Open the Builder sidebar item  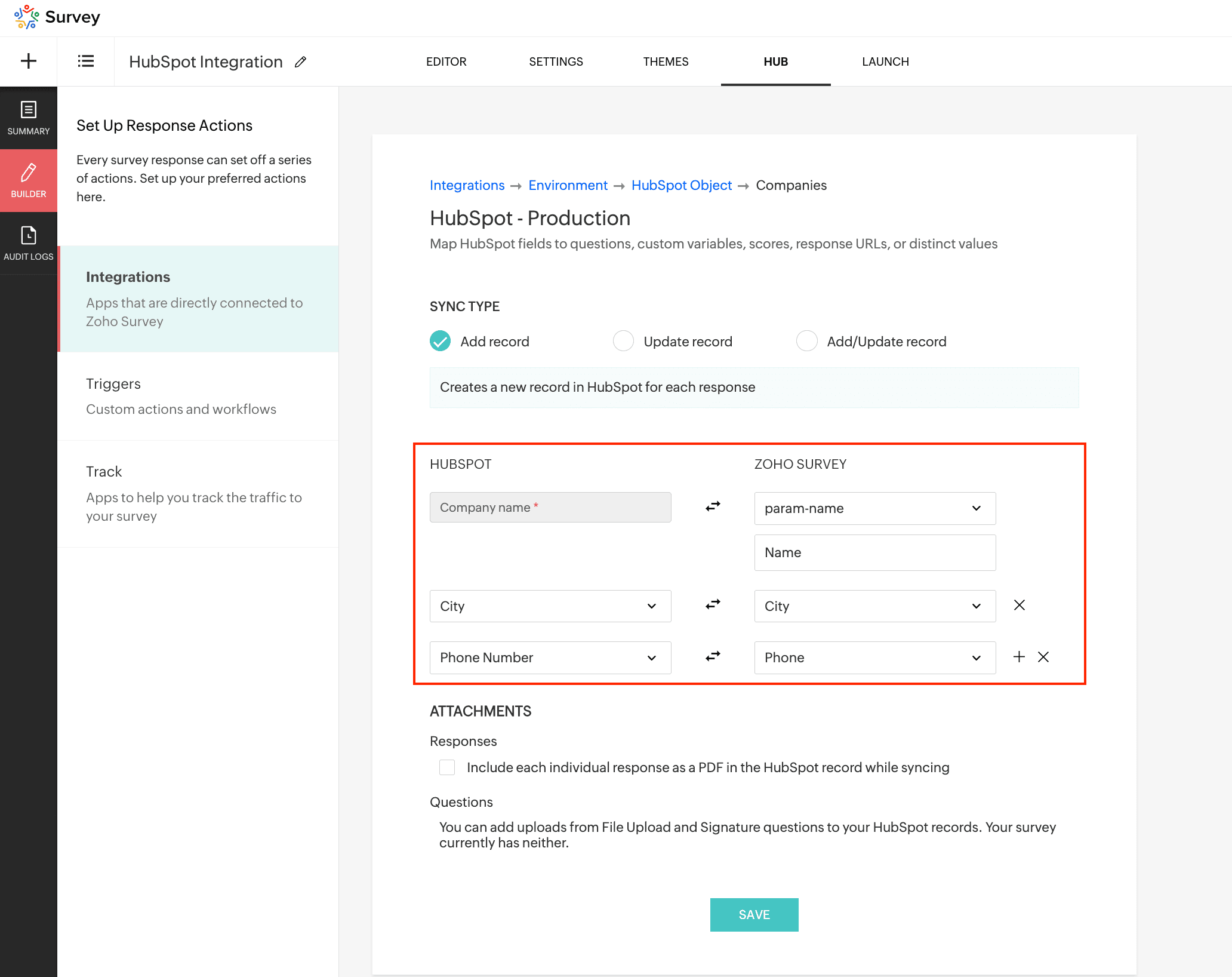click(x=29, y=180)
